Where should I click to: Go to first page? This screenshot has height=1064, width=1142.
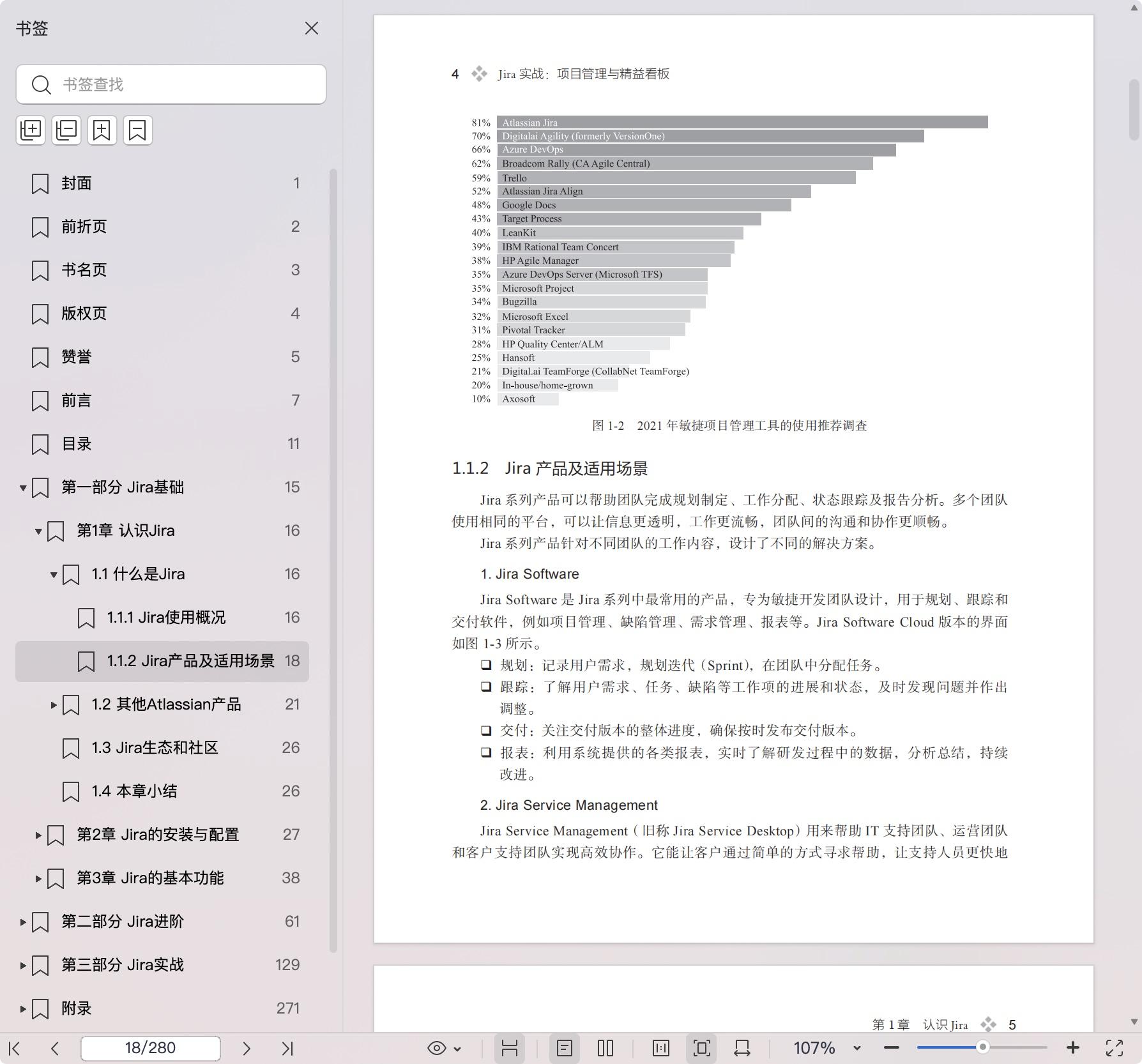pyautogui.click(x=15, y=1048)
